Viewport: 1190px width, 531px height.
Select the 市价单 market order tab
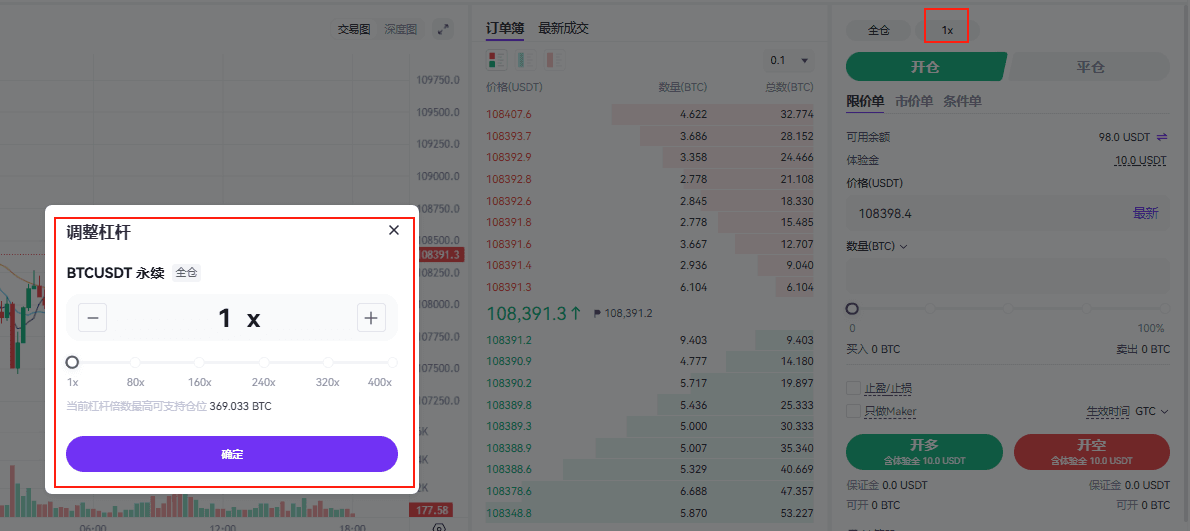[x=913, y=101]
